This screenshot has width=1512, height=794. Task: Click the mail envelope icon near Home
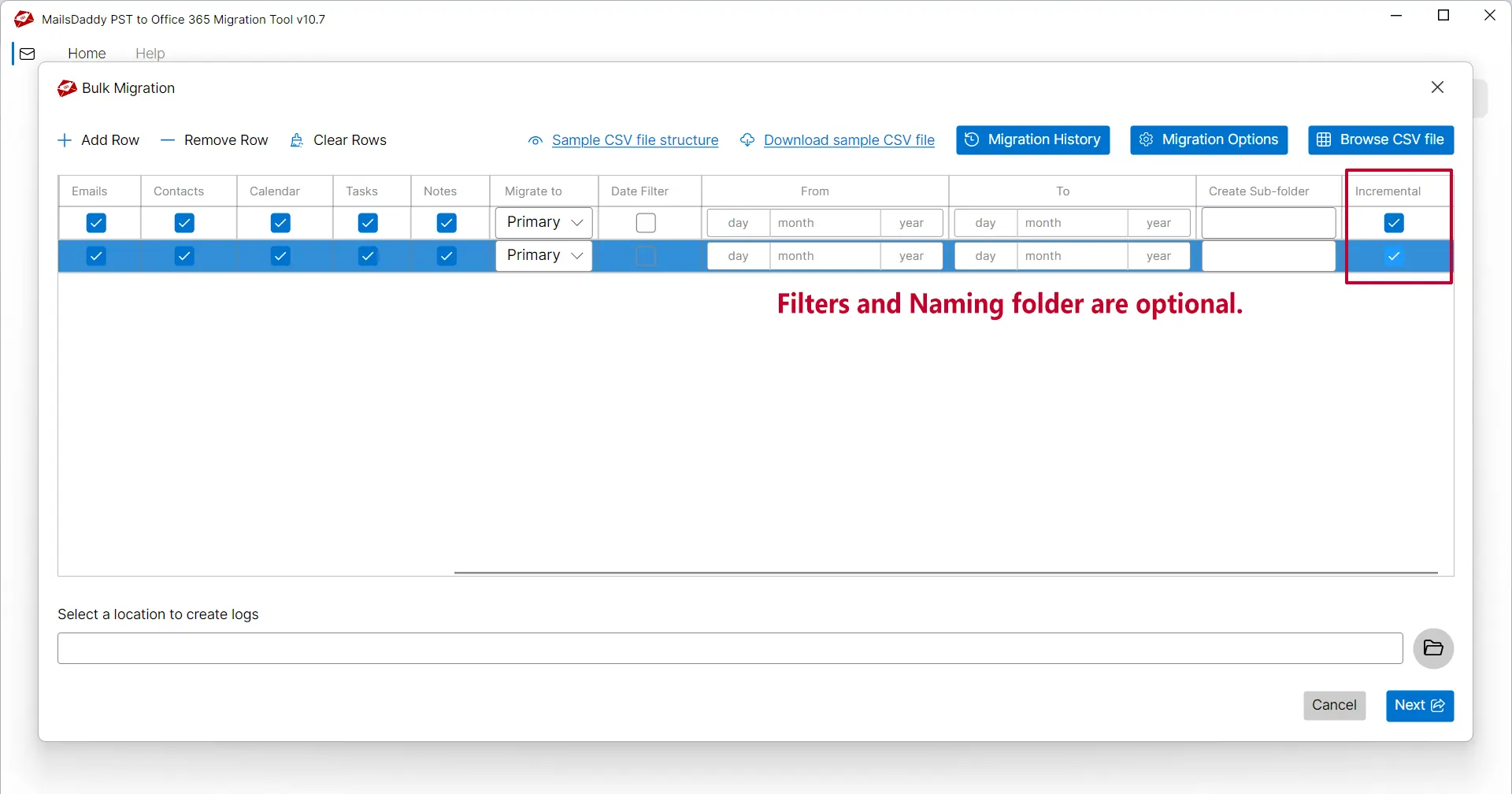click(28, 54)
